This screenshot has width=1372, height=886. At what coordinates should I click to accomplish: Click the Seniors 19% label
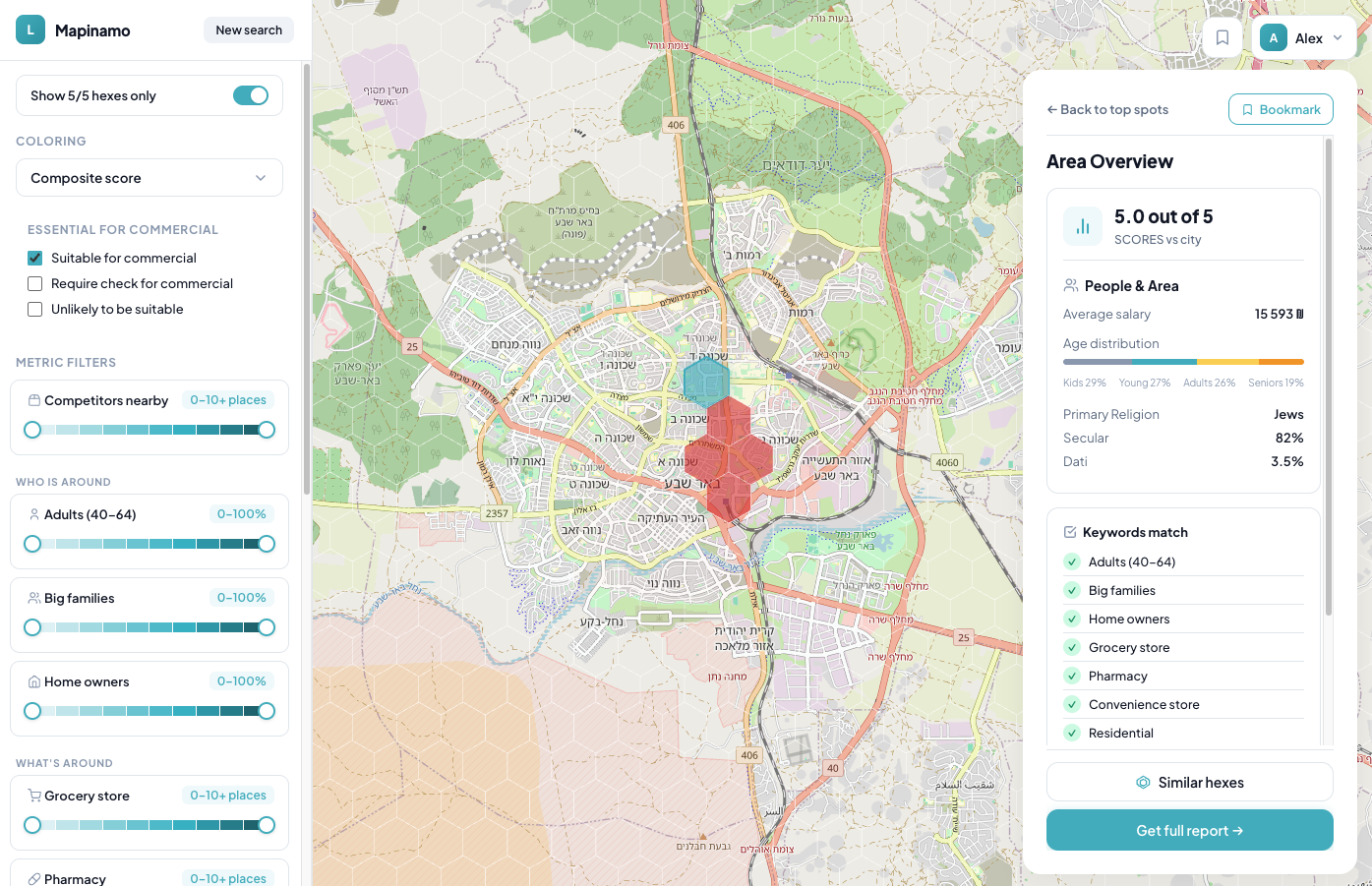1277,383
